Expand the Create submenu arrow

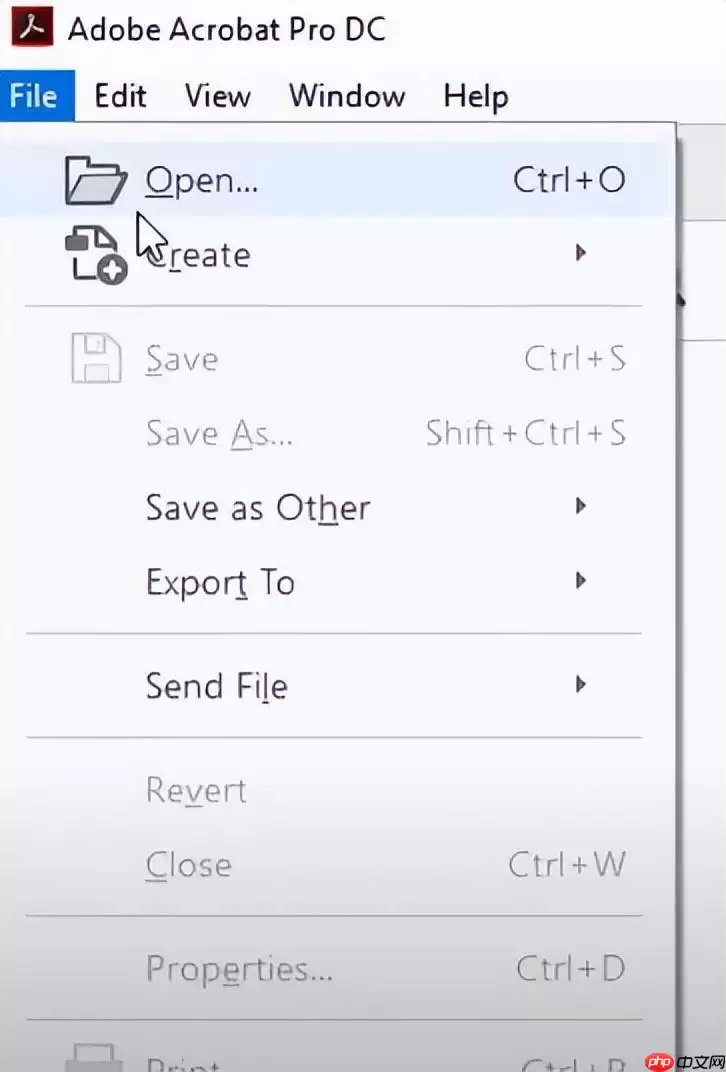click(580, 253)
